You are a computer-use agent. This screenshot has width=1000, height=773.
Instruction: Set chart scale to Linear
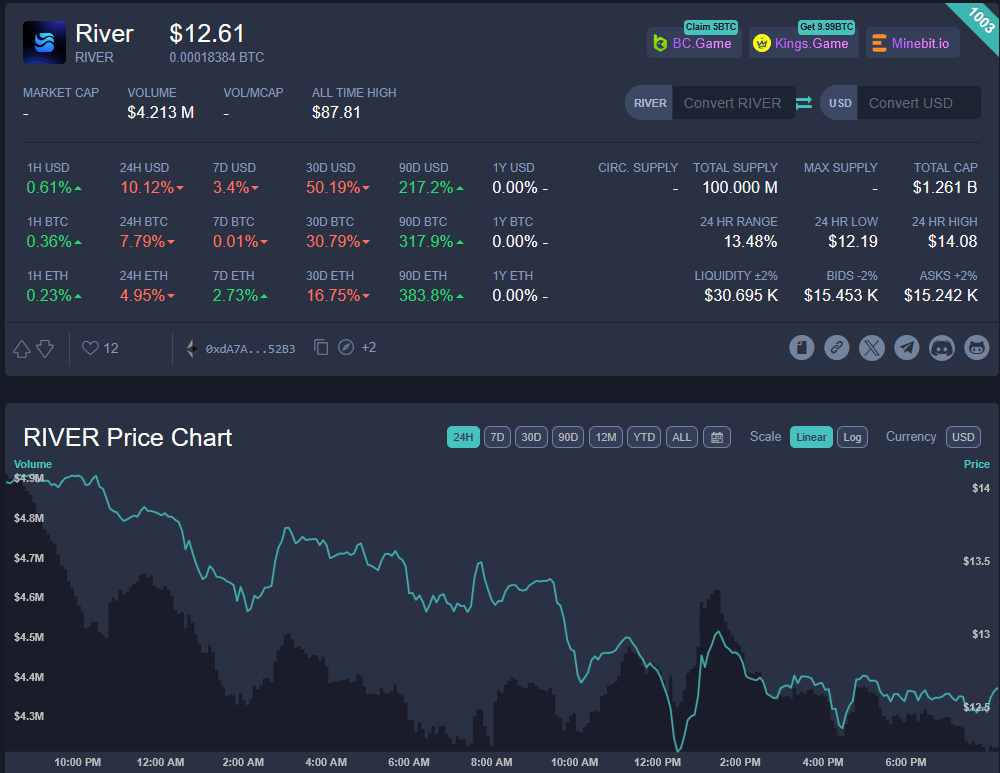(x=811, y=437)
